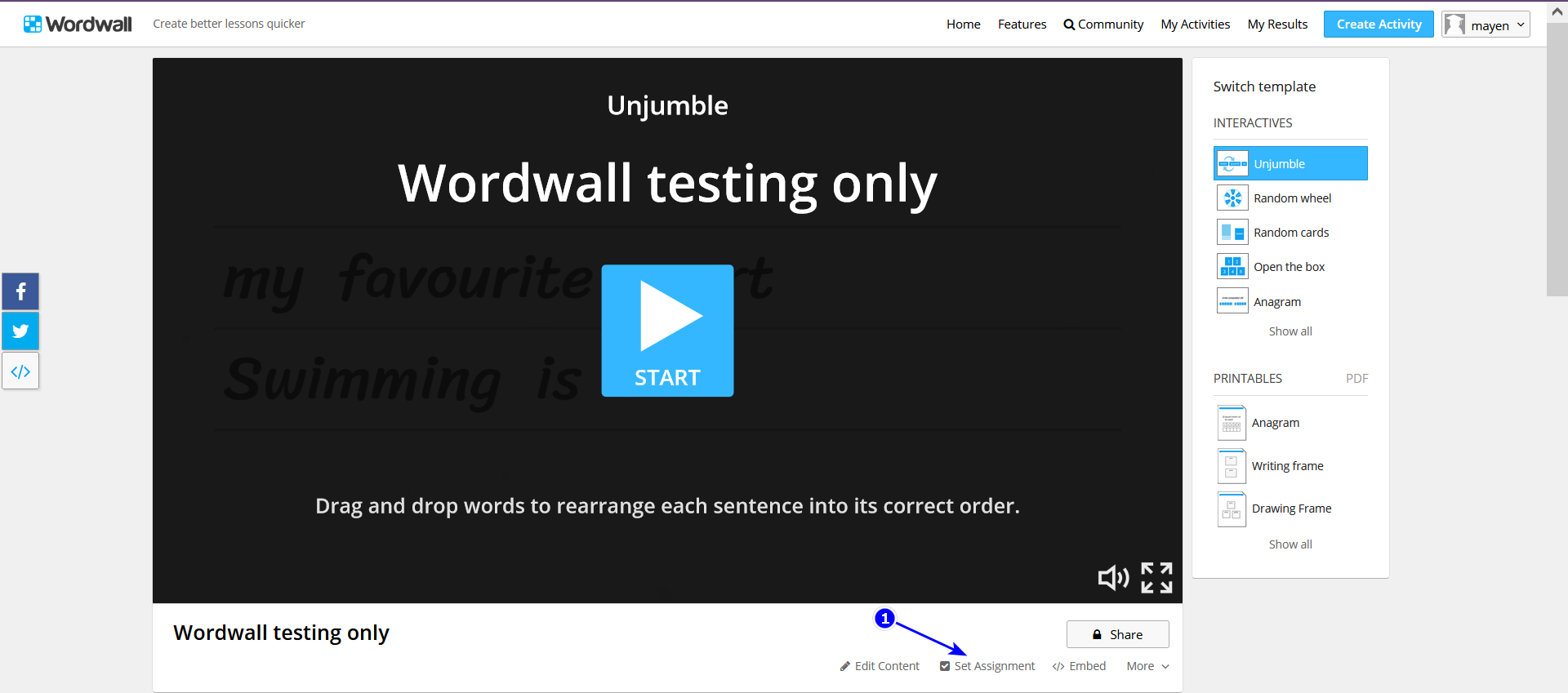Show all interactive templates
1568x693 pixels.
click(x=1290, y=331)
